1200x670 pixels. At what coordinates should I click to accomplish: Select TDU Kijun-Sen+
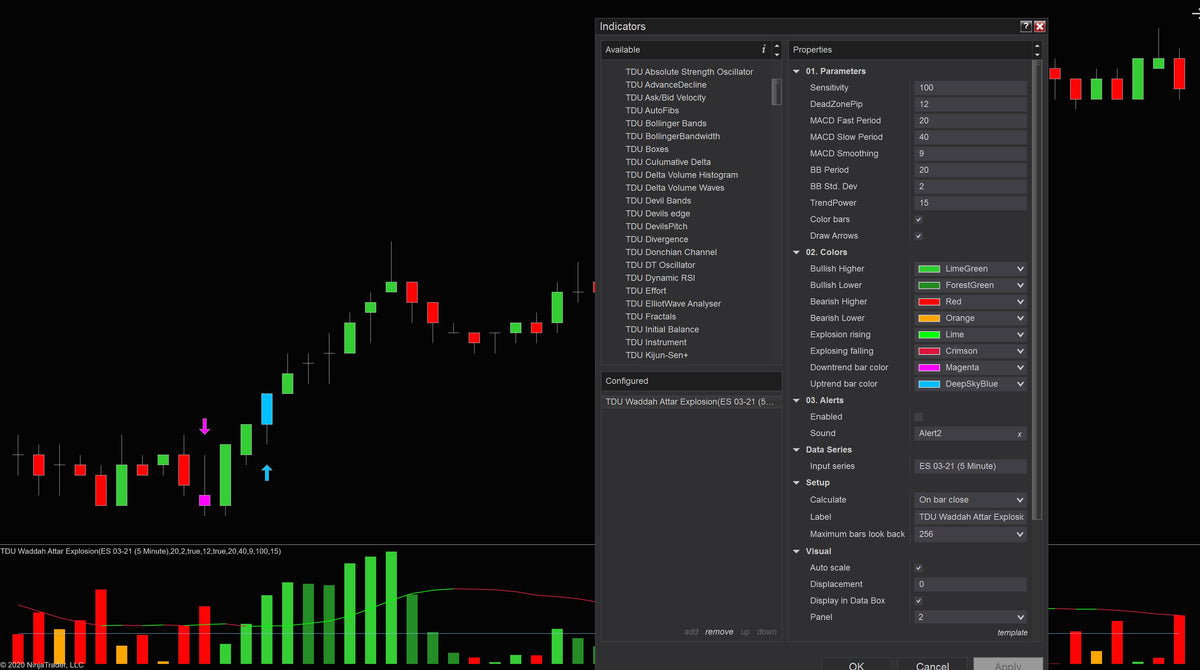(657, 355)
